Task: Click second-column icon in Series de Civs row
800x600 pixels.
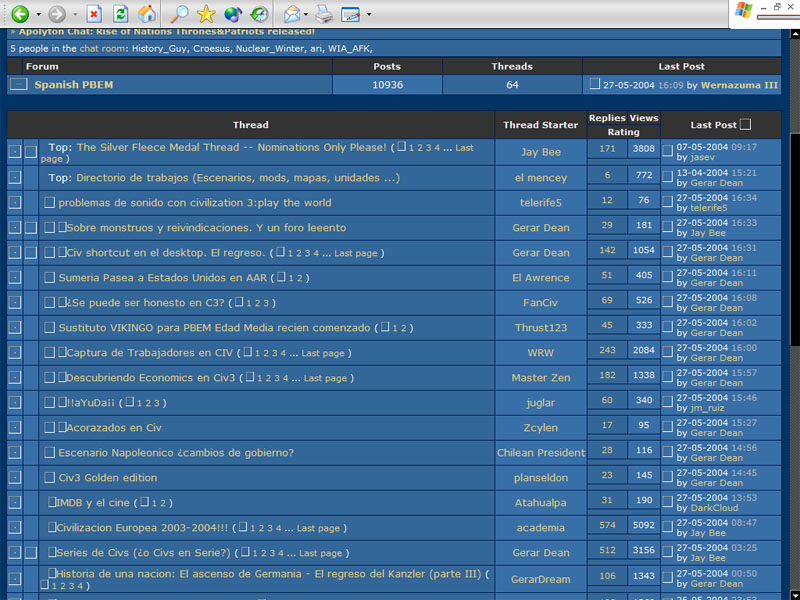Action: coord(31,553)
